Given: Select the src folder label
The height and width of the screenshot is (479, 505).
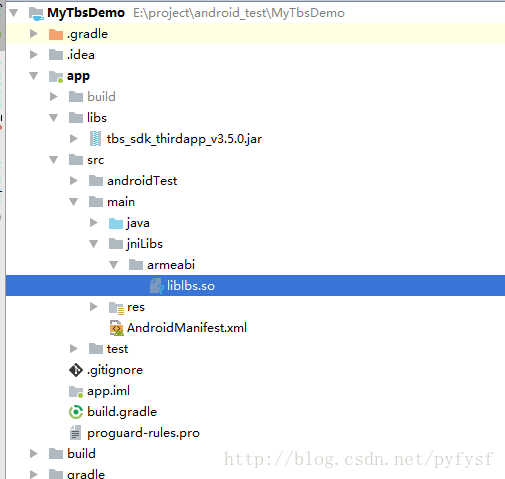Looking at the screenshot, I should (x=95, y=160).
